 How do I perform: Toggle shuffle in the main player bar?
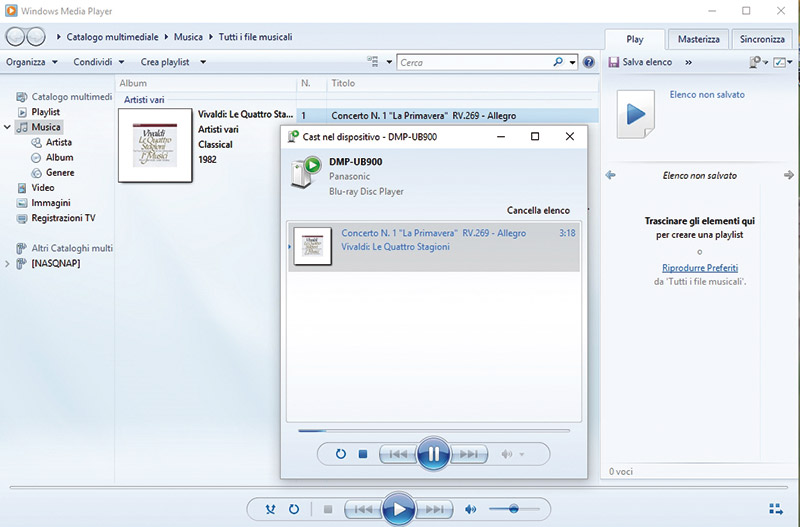pos(270,509)
